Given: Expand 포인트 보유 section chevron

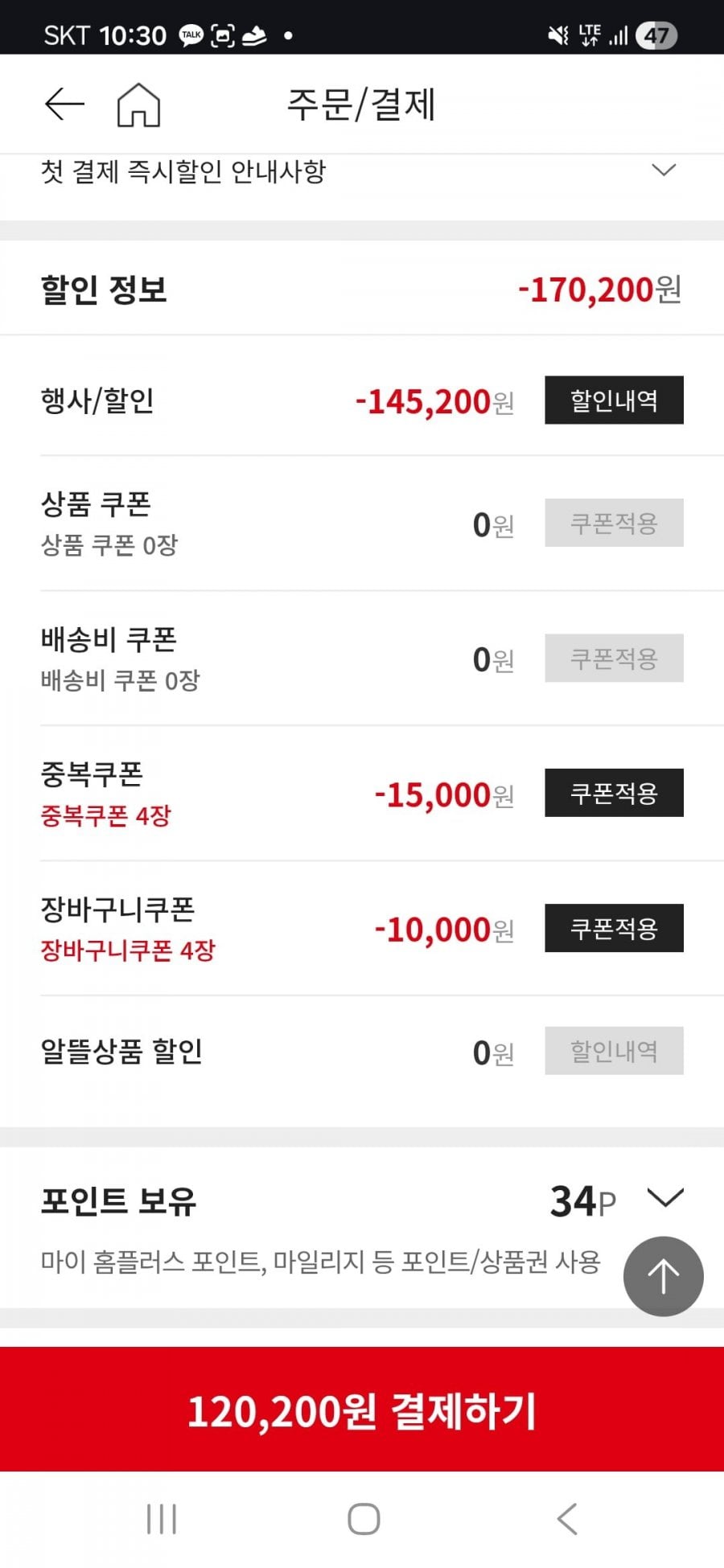Looking at the screenshot, I should (664, 1198).
